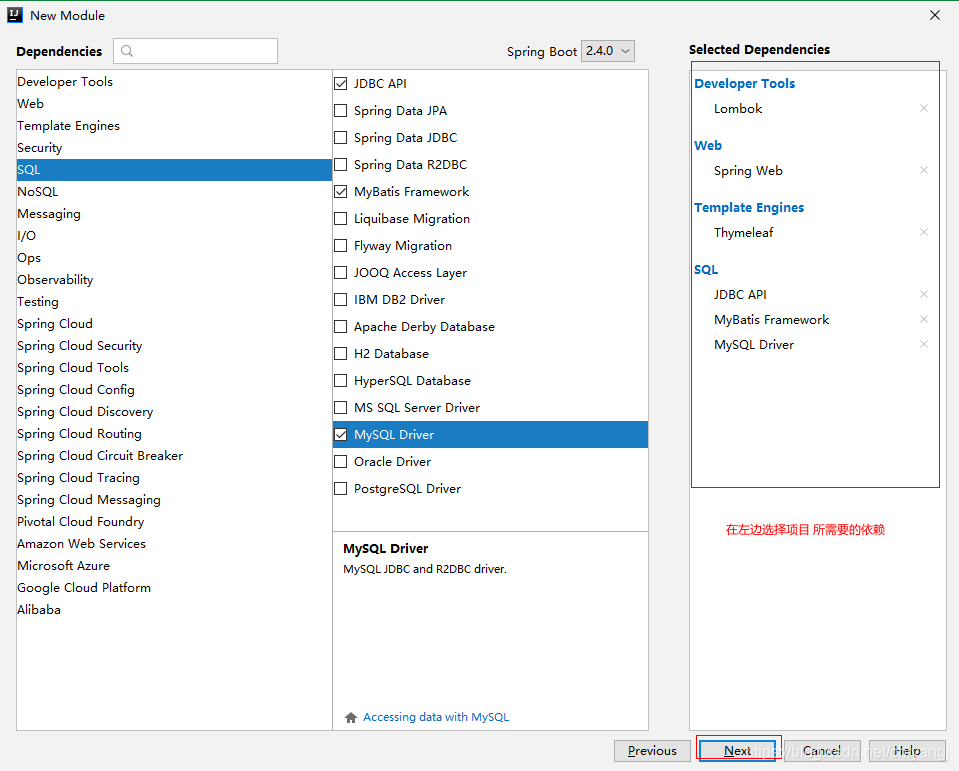Select the Alibaba category
This screenshot has height=771, width=959.
[x=174, y=610]
